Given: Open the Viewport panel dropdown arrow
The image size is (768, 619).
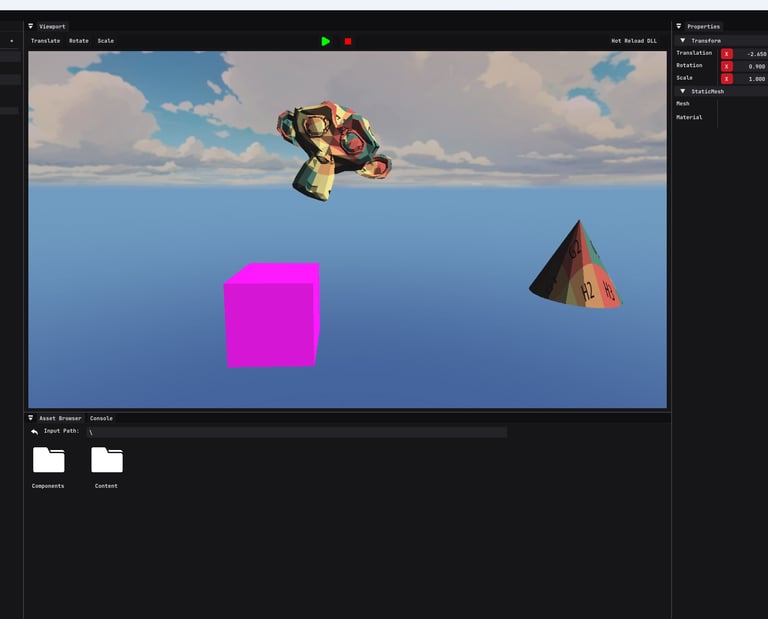Looking at the screenshot, I should click(x=30, y=26).
